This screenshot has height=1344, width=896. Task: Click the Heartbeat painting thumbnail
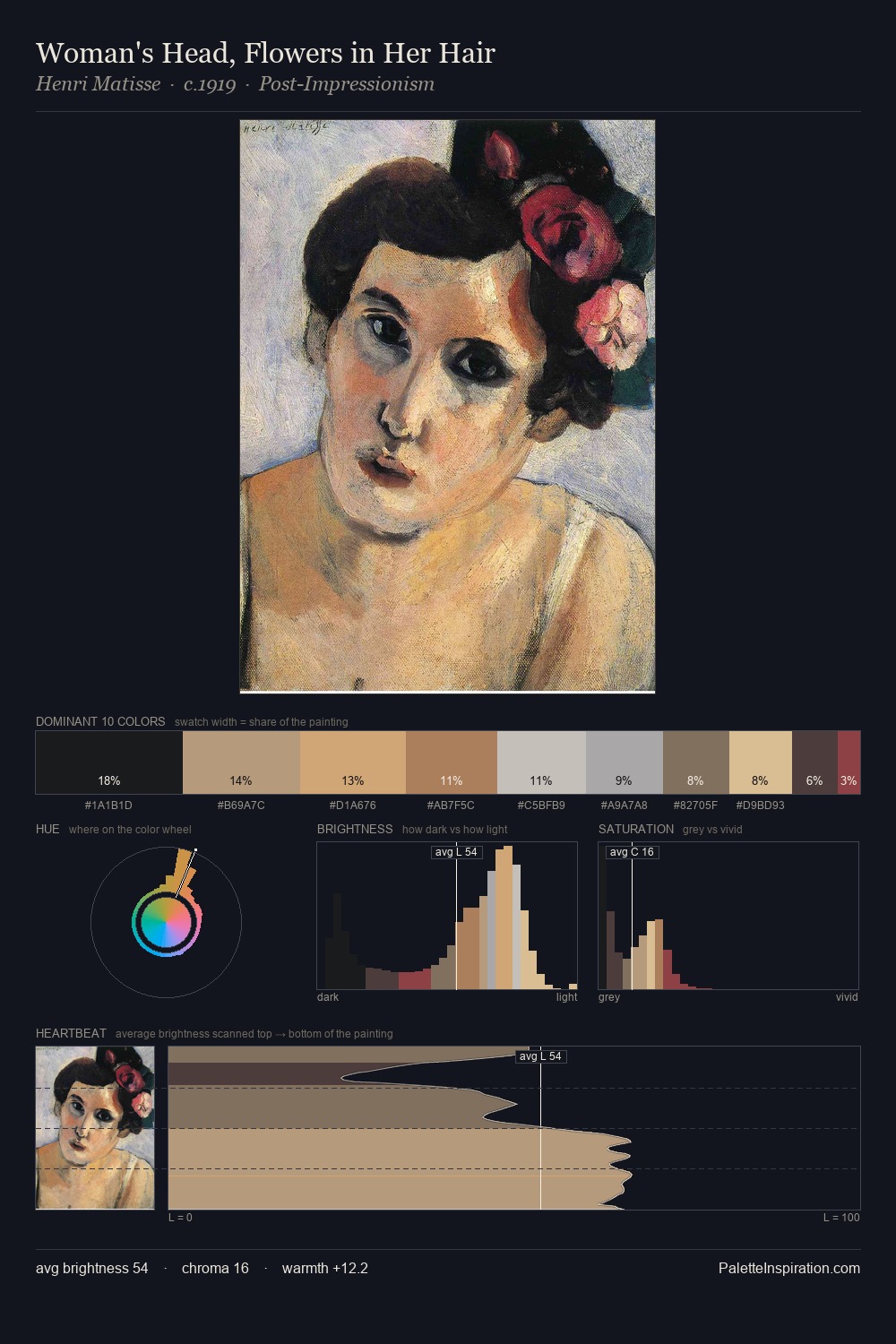pyautogui.click(x=95, y=1127)
